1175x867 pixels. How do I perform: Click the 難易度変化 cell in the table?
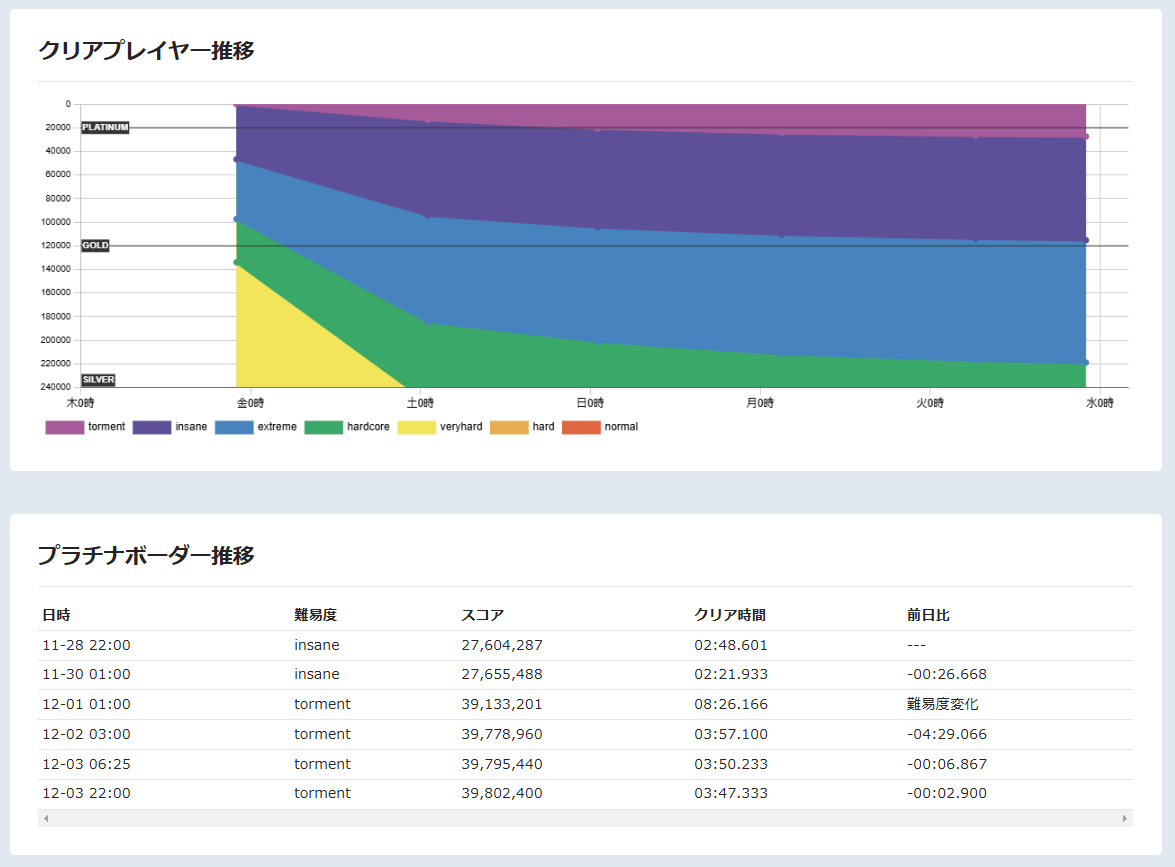(942, 704)
